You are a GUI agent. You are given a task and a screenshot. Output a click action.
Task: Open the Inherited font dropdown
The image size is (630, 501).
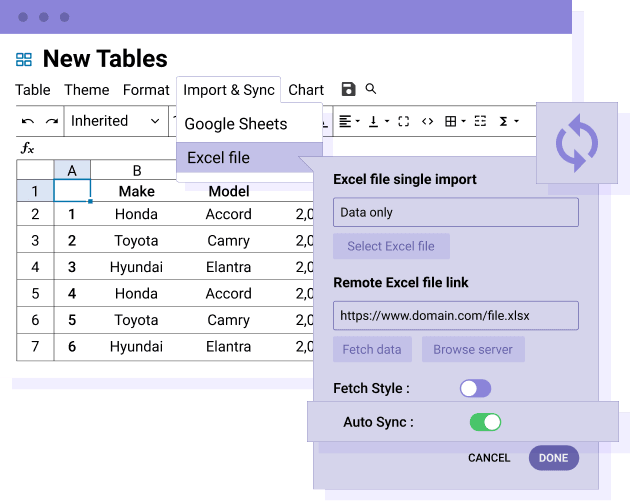115,122
